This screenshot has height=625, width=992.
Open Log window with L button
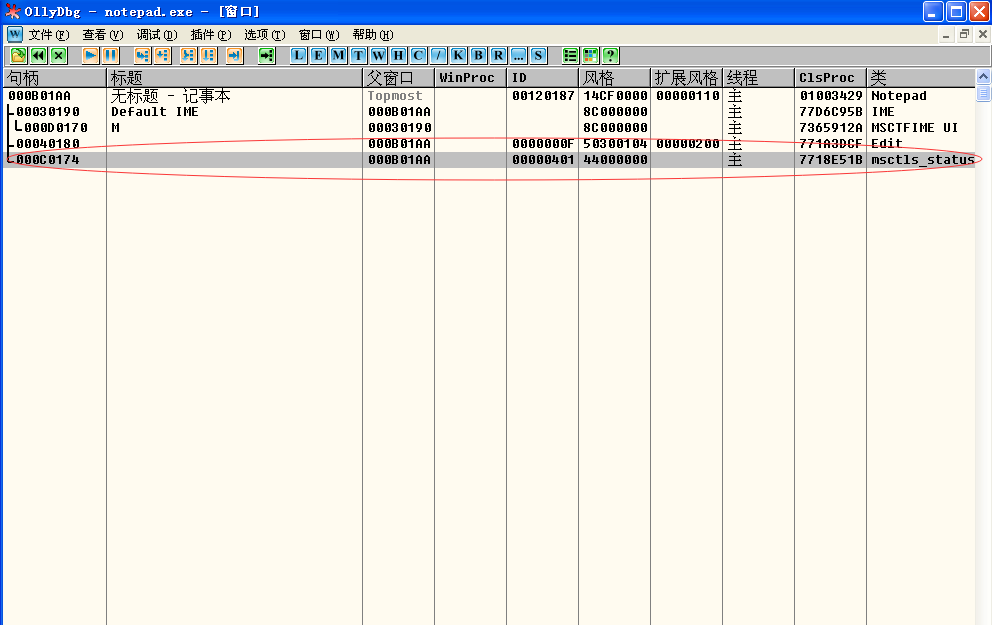tap(298, 56)
